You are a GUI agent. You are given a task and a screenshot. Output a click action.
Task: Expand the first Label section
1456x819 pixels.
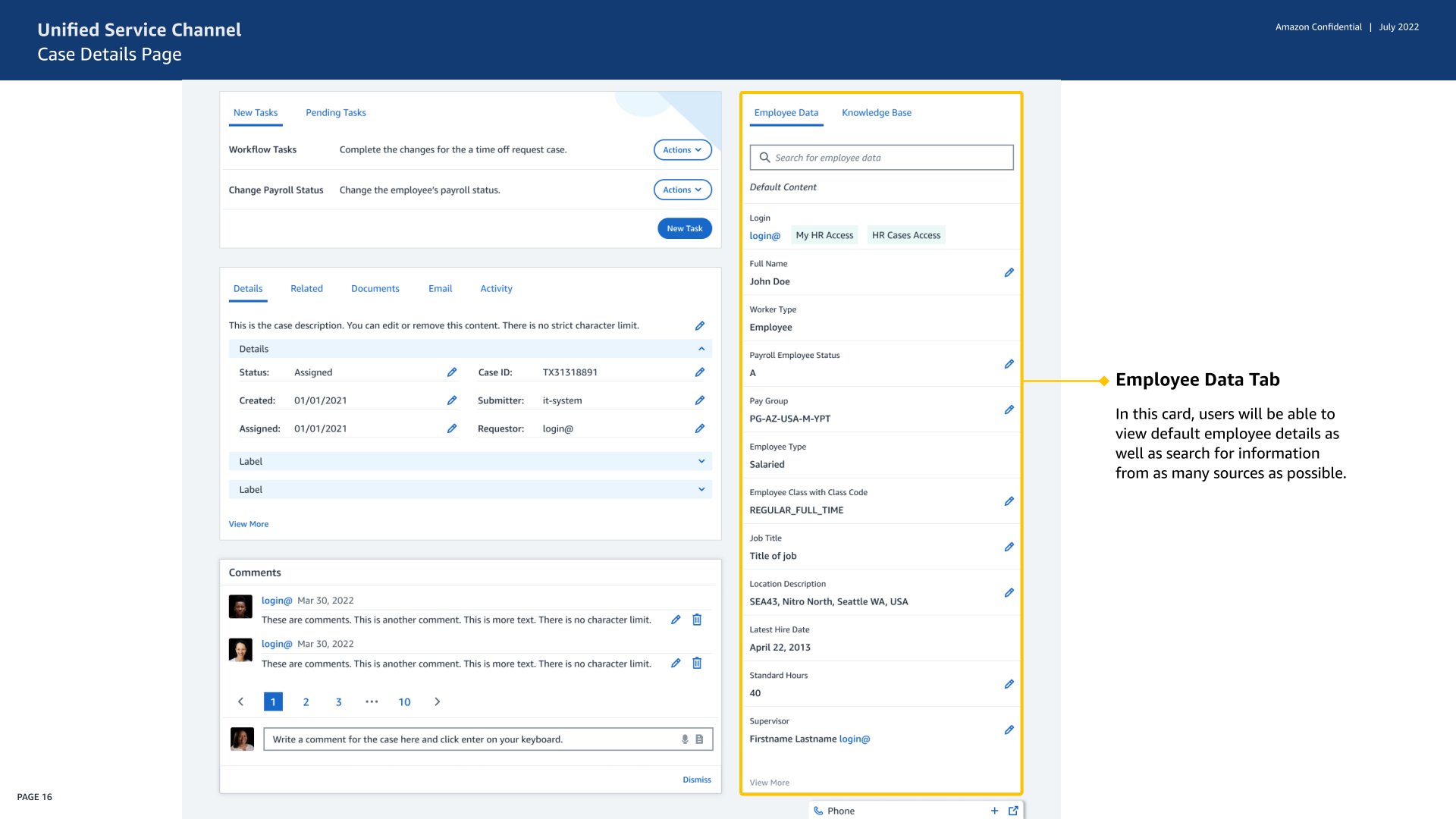(x=701, y=461)
